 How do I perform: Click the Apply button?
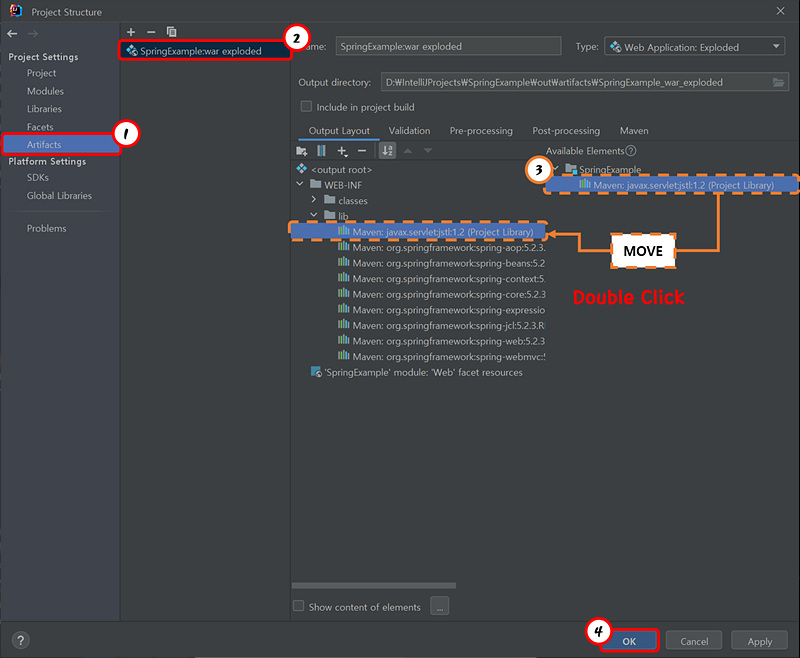pos(759,641)
